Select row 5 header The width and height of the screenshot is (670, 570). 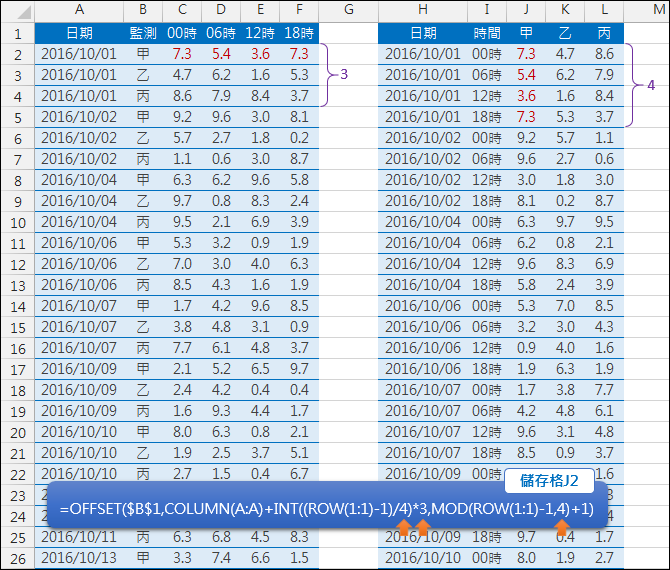[x=18, y=118]
